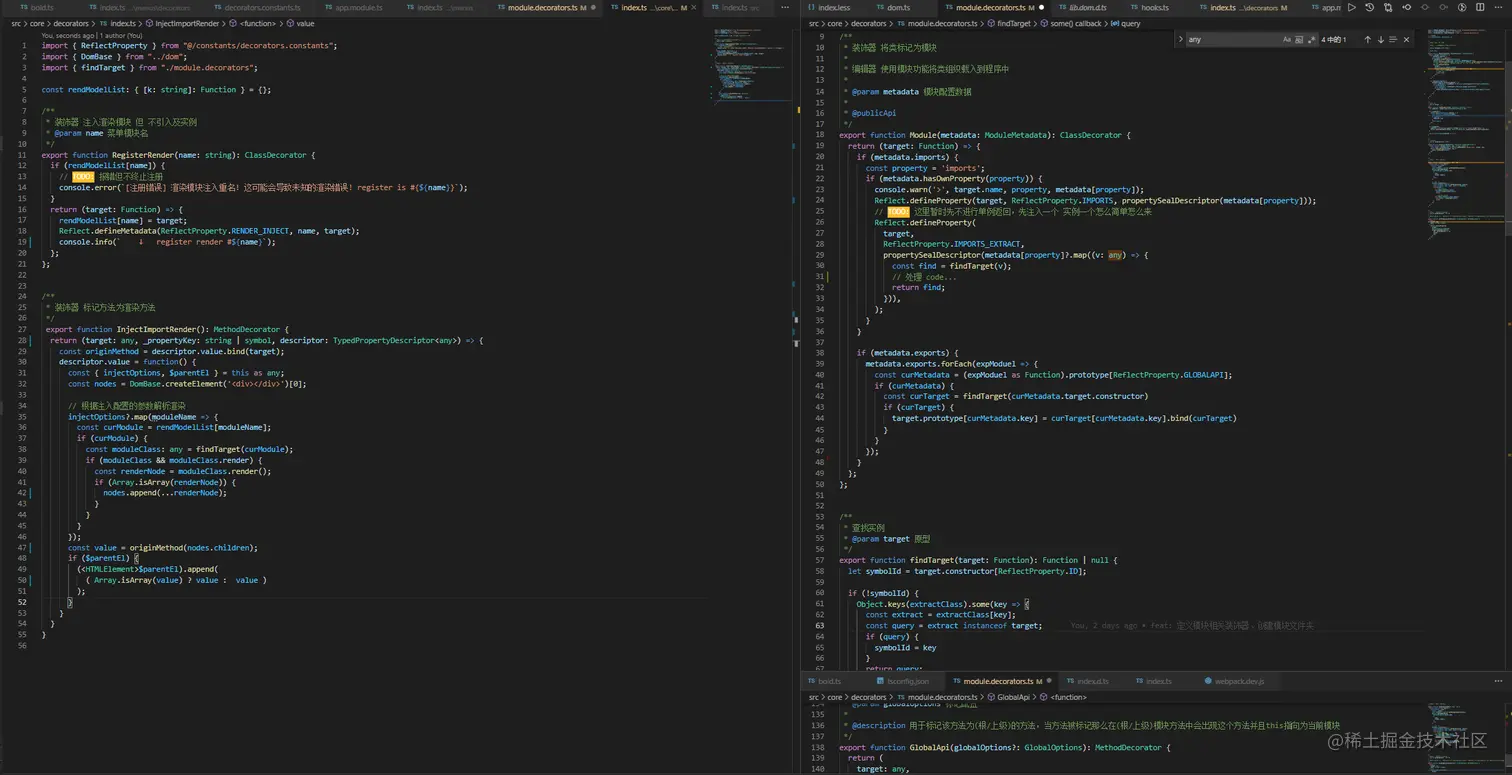Open more actions menu of left editor group
Image resolution: width=1512 pixels, height=775 pixels.
click(x=784, y=8)
